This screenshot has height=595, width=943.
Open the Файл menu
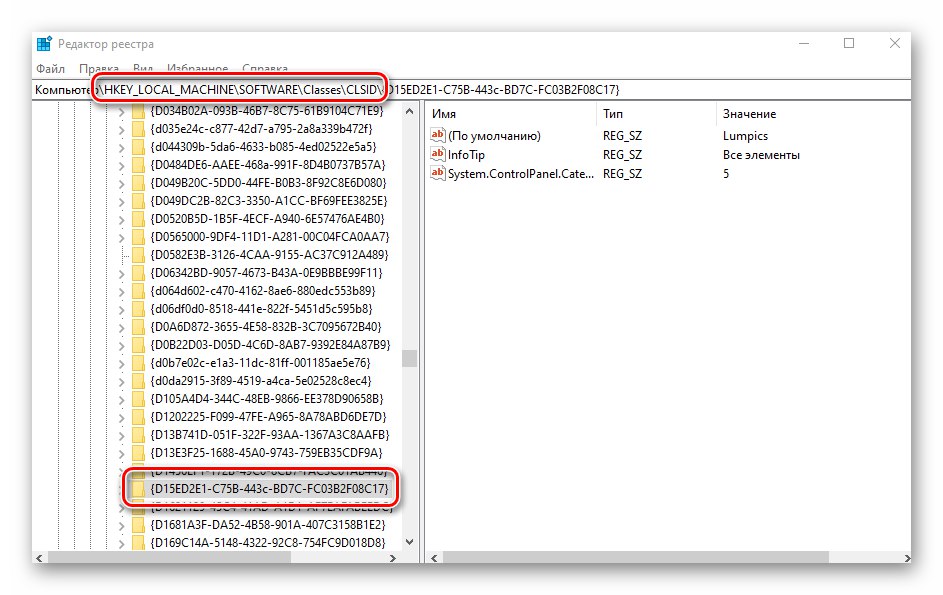51,69
